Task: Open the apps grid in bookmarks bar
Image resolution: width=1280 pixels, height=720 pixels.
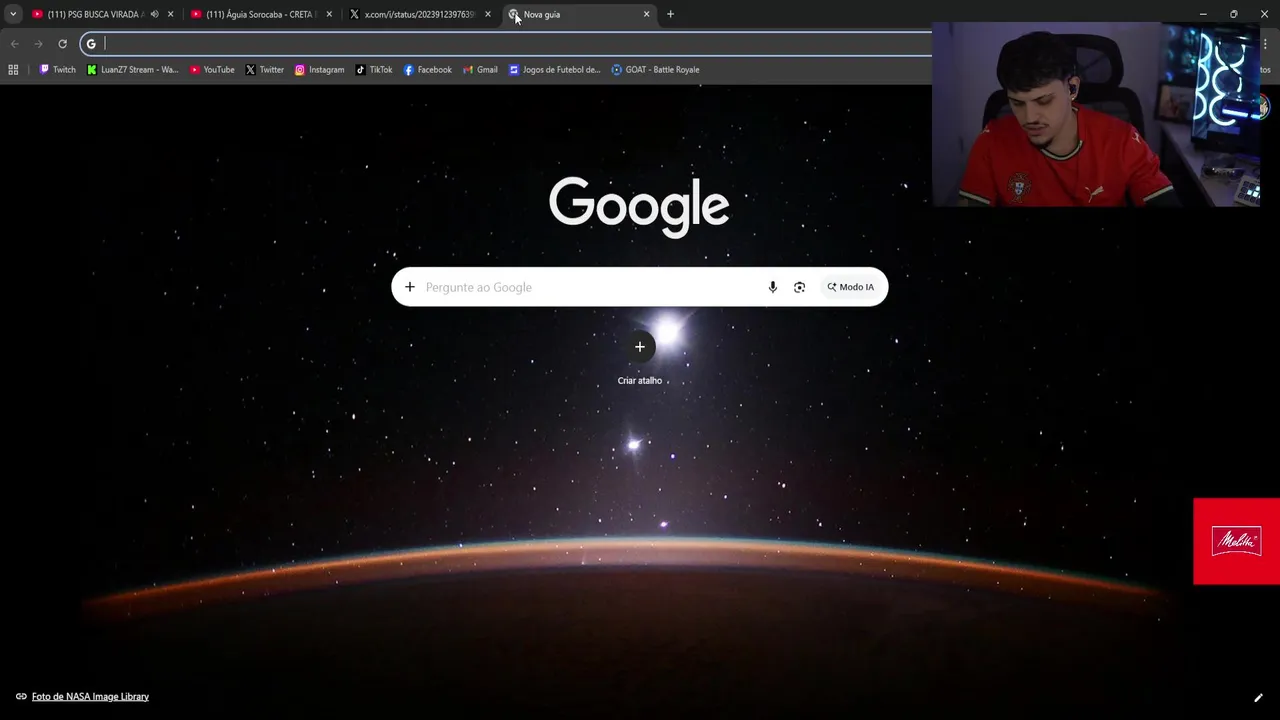Action: pos(13,70)
